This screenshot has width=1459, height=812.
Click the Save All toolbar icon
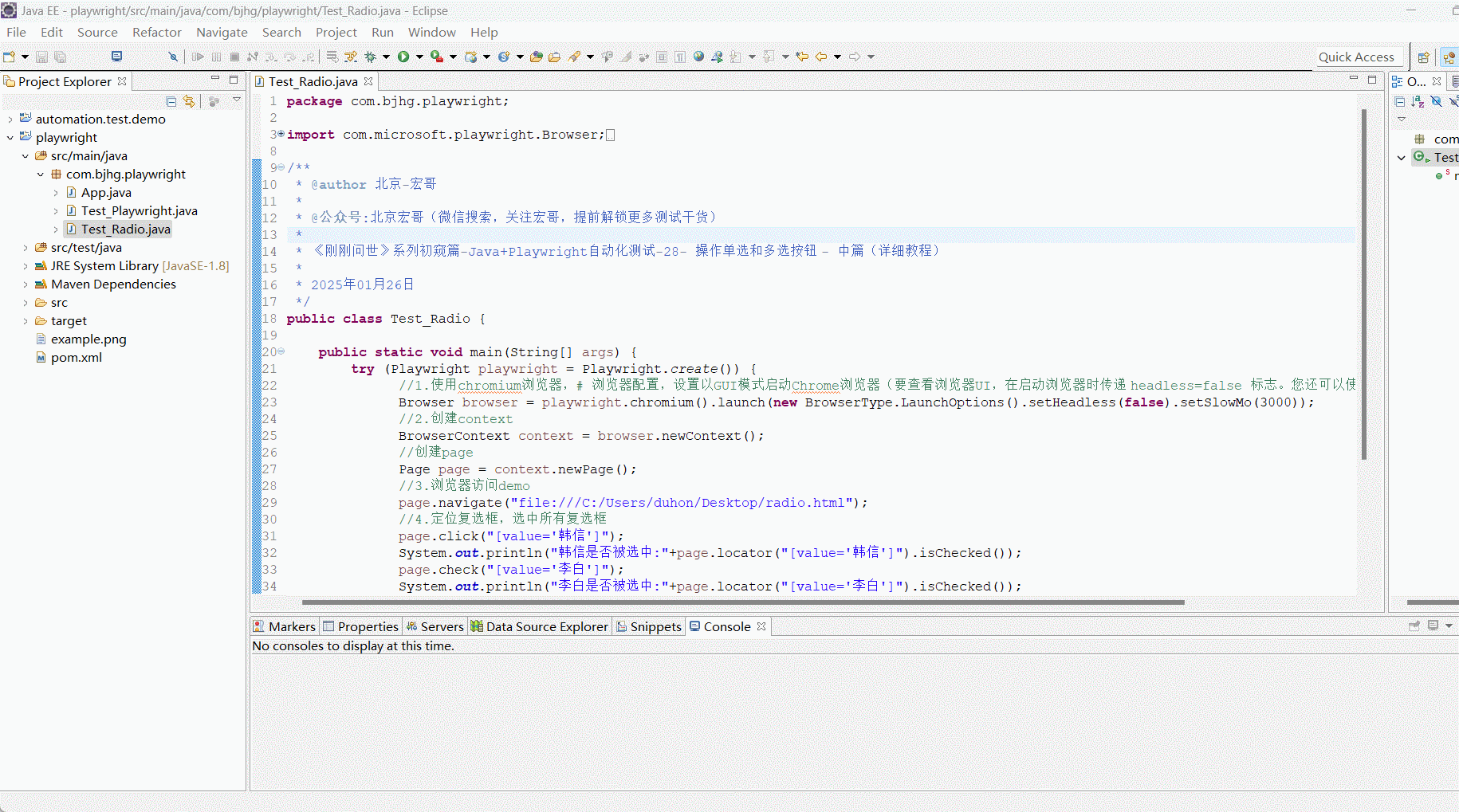click(60, 57)
